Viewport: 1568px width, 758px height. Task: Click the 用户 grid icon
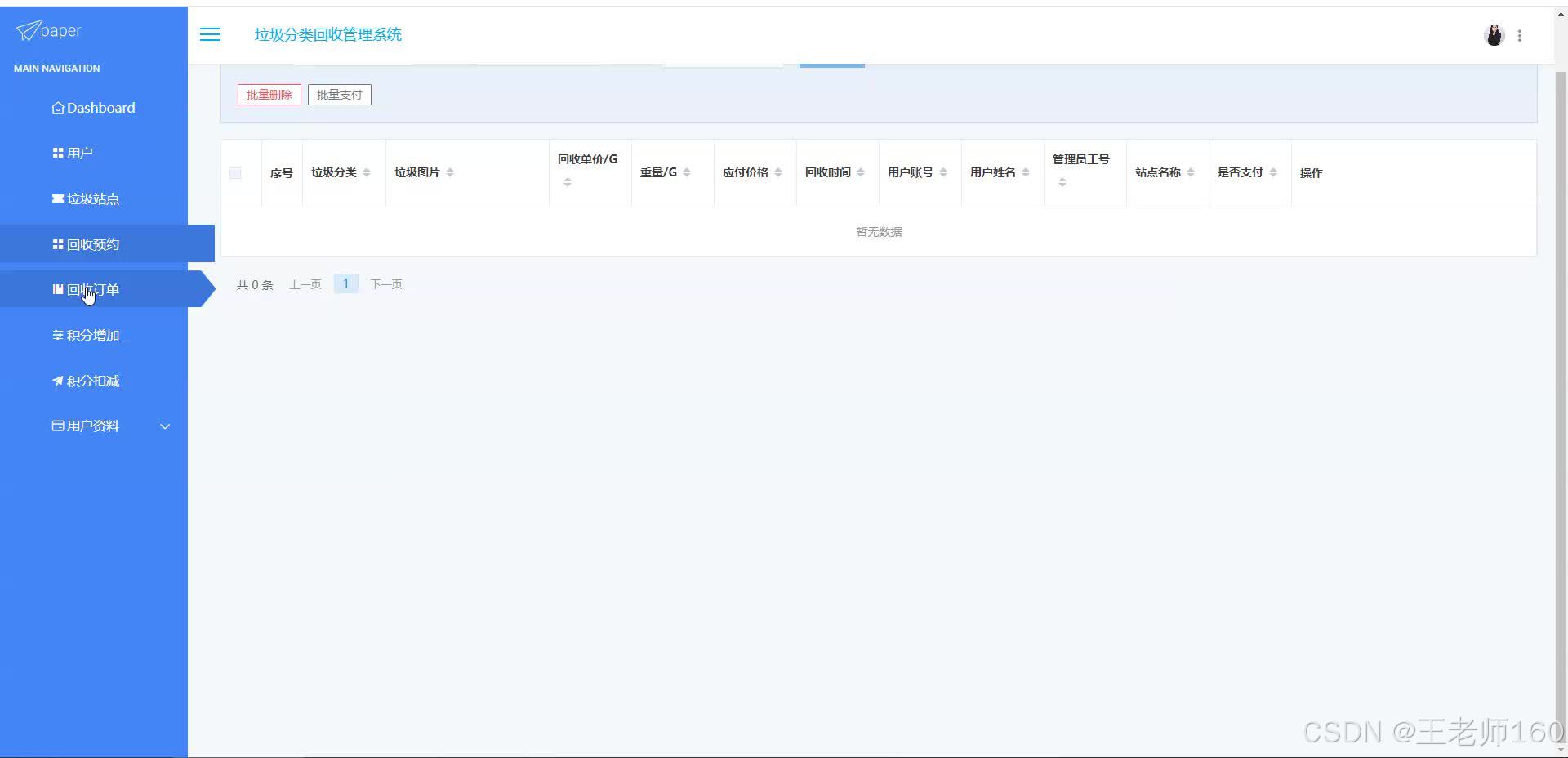click(x=58, y=153)
